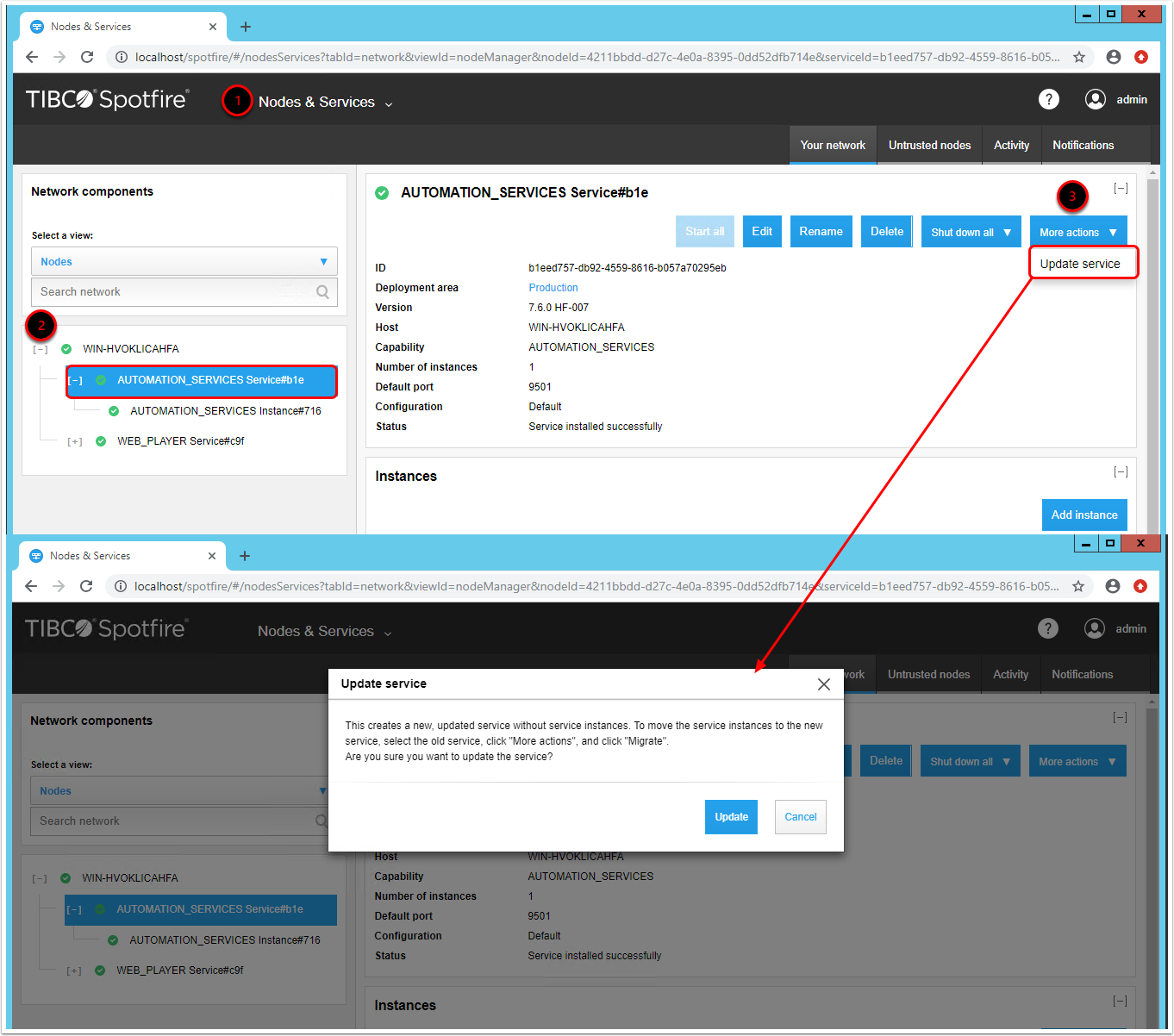Cancel the Update service dialog

click(x=801, y=816)
